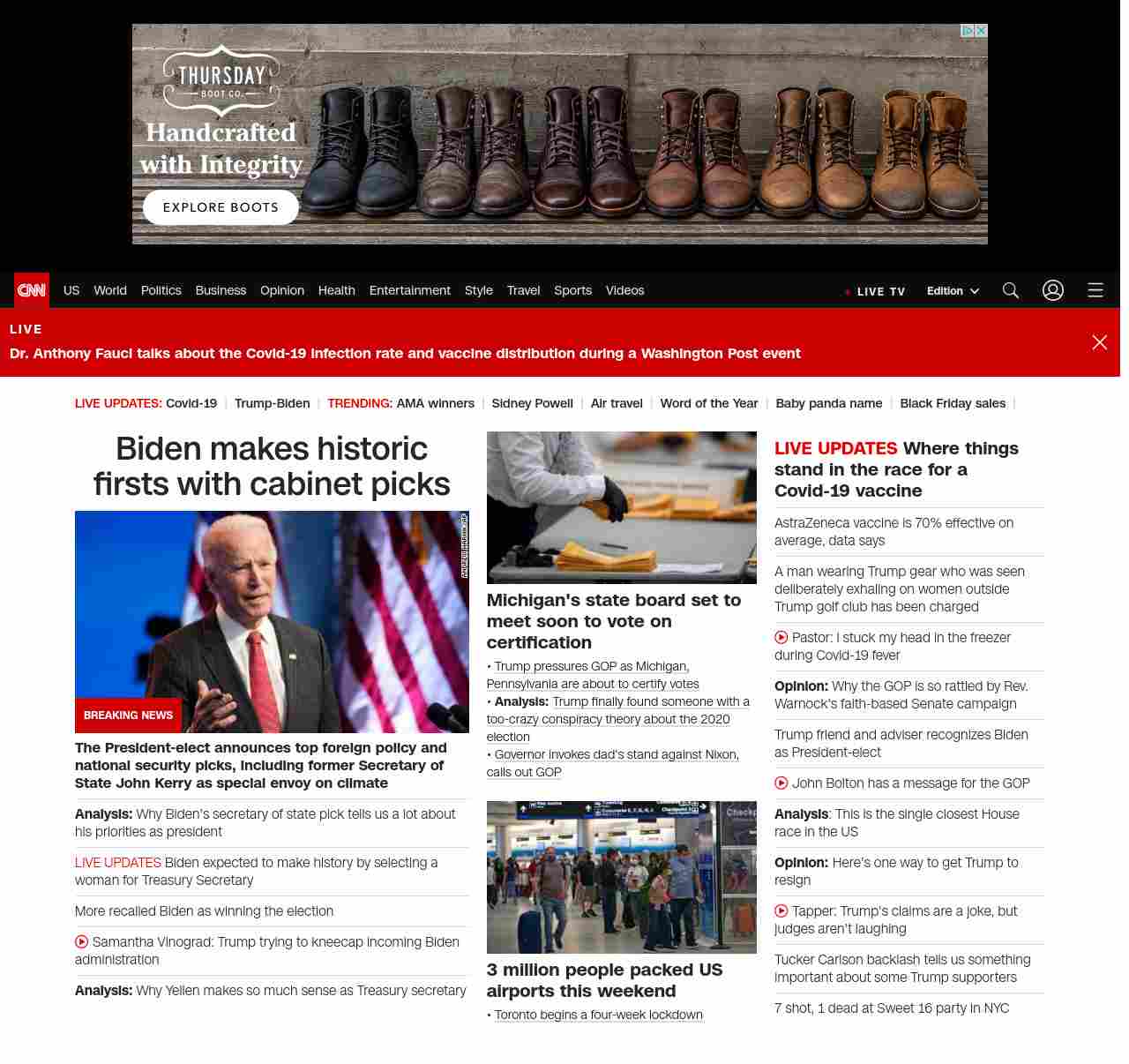Open the user account profile icon

point(1053,290)
